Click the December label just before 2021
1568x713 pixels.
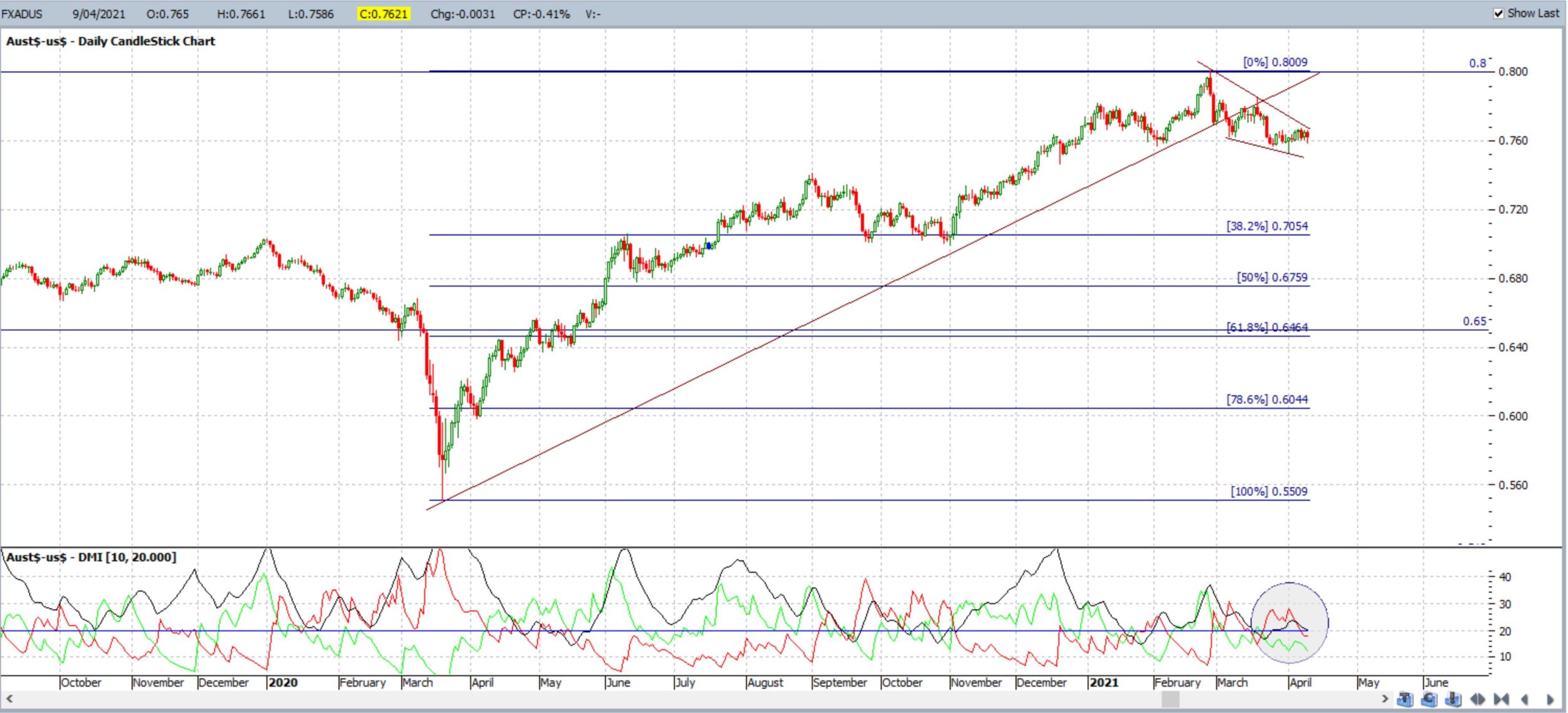coord(1041,682)
